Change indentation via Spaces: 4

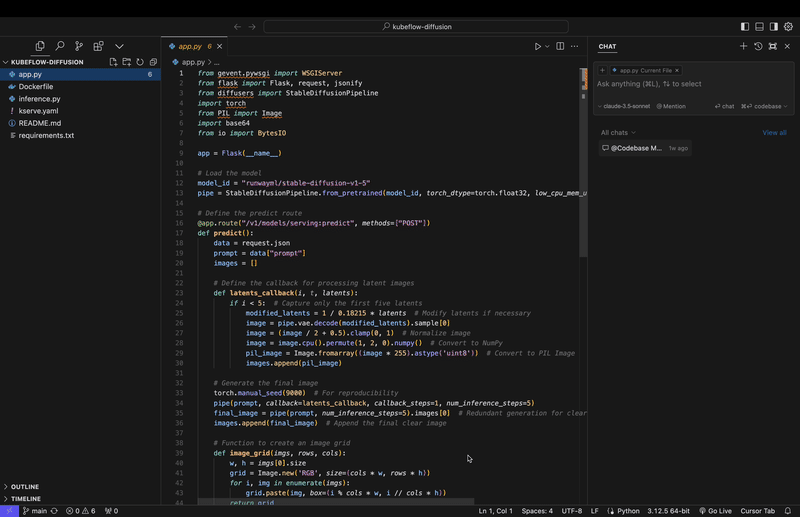click(537, 511)
